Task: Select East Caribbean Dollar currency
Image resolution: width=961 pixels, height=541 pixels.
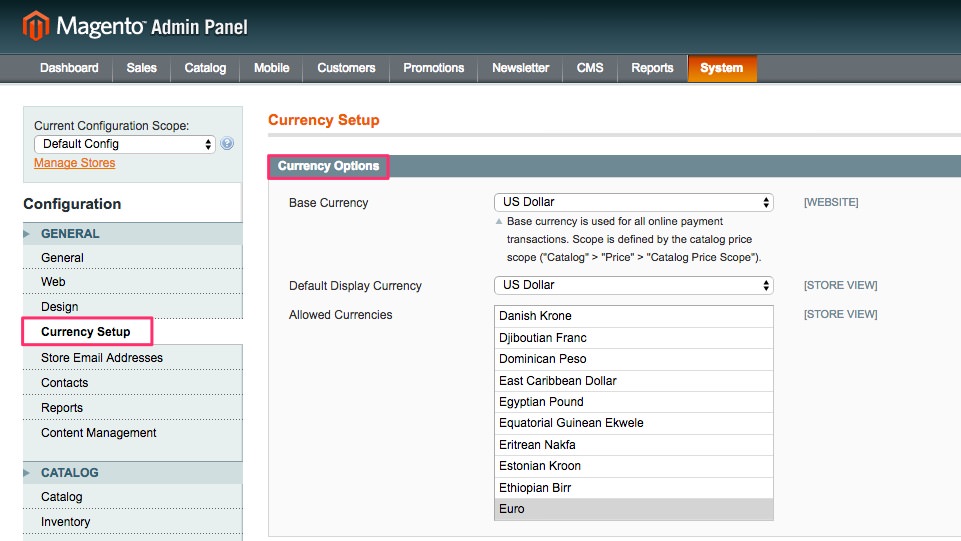Action: click(634, 380)
